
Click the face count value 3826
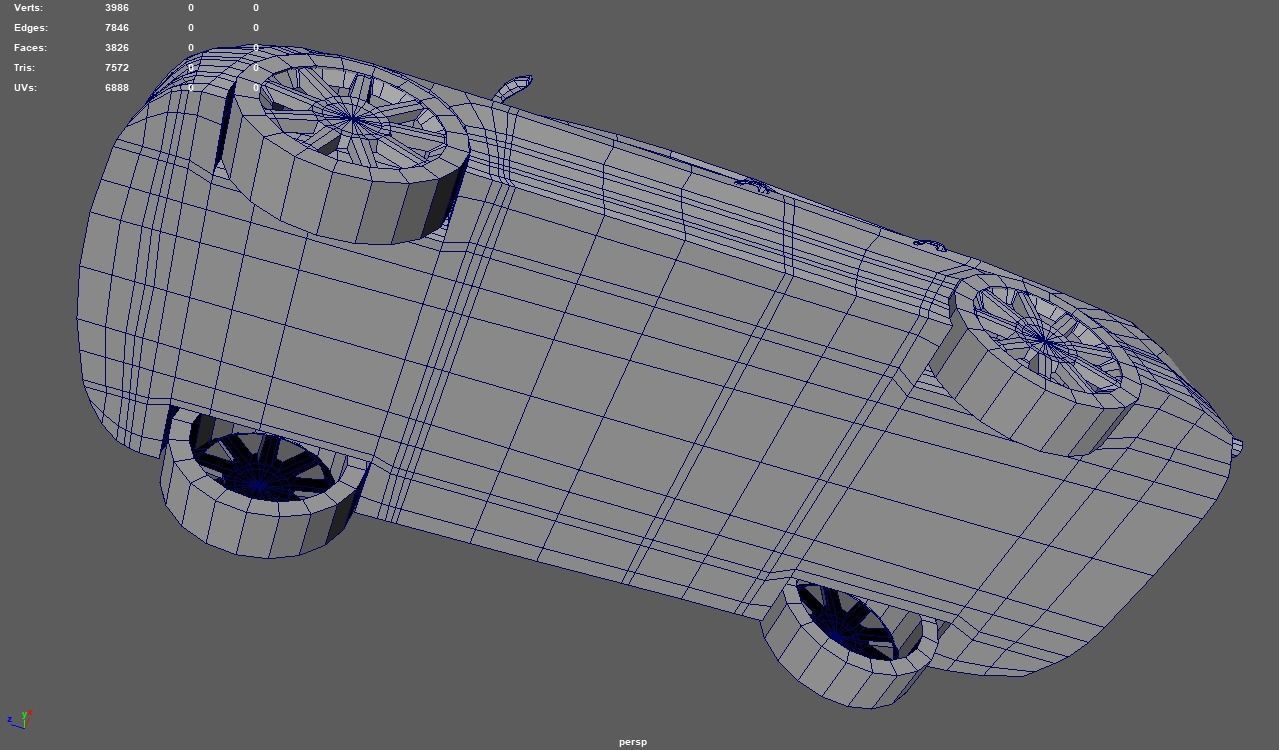(117, 48)
